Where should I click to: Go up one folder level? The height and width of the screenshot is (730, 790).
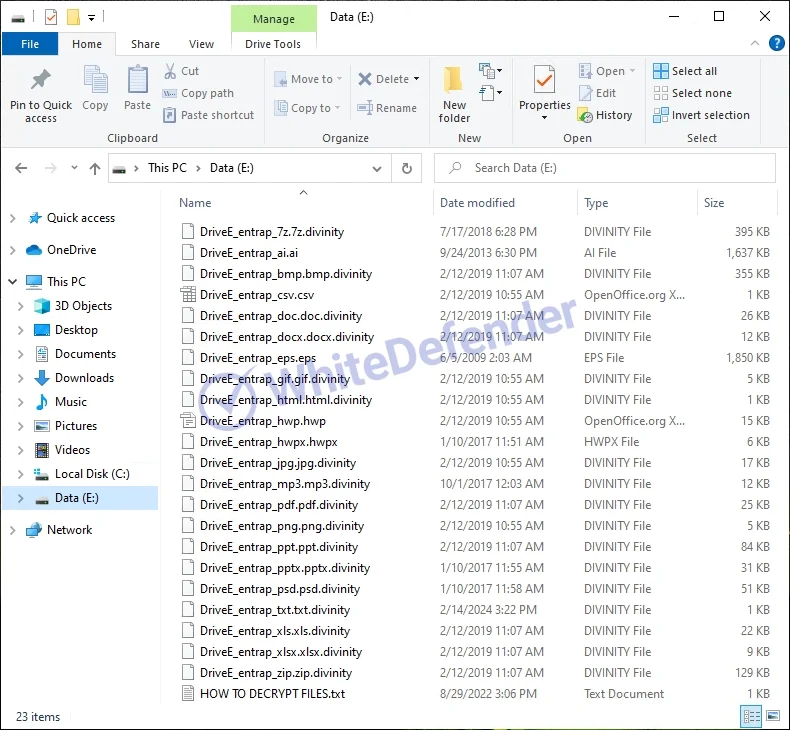click(x=94, y=168)
